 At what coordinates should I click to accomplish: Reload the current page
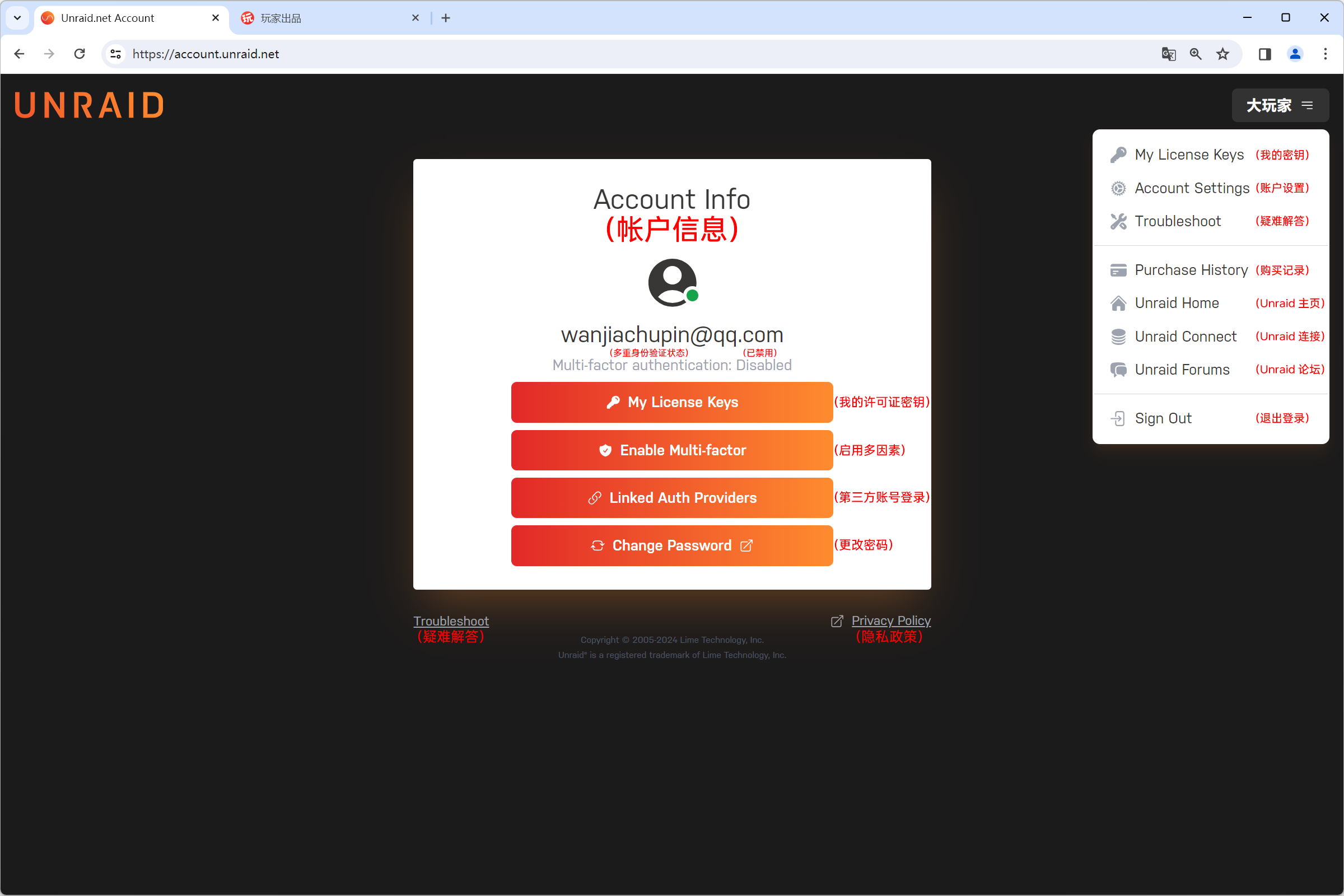(80, 54)
